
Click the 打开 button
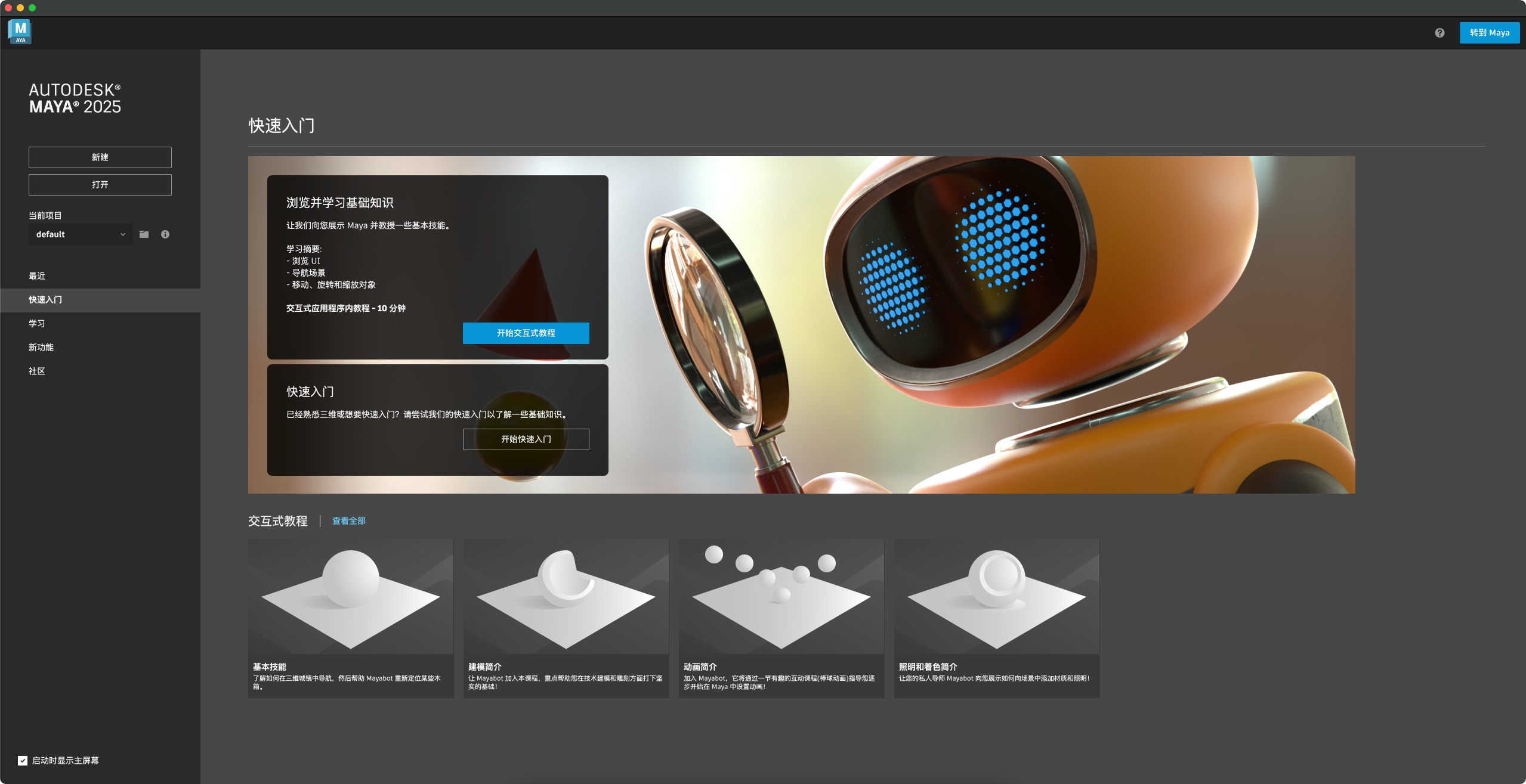pos(100,185)
